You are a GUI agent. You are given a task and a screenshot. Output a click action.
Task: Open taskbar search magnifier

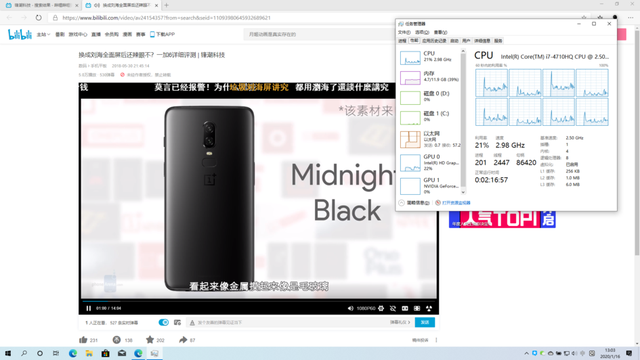tap(24, 353)
